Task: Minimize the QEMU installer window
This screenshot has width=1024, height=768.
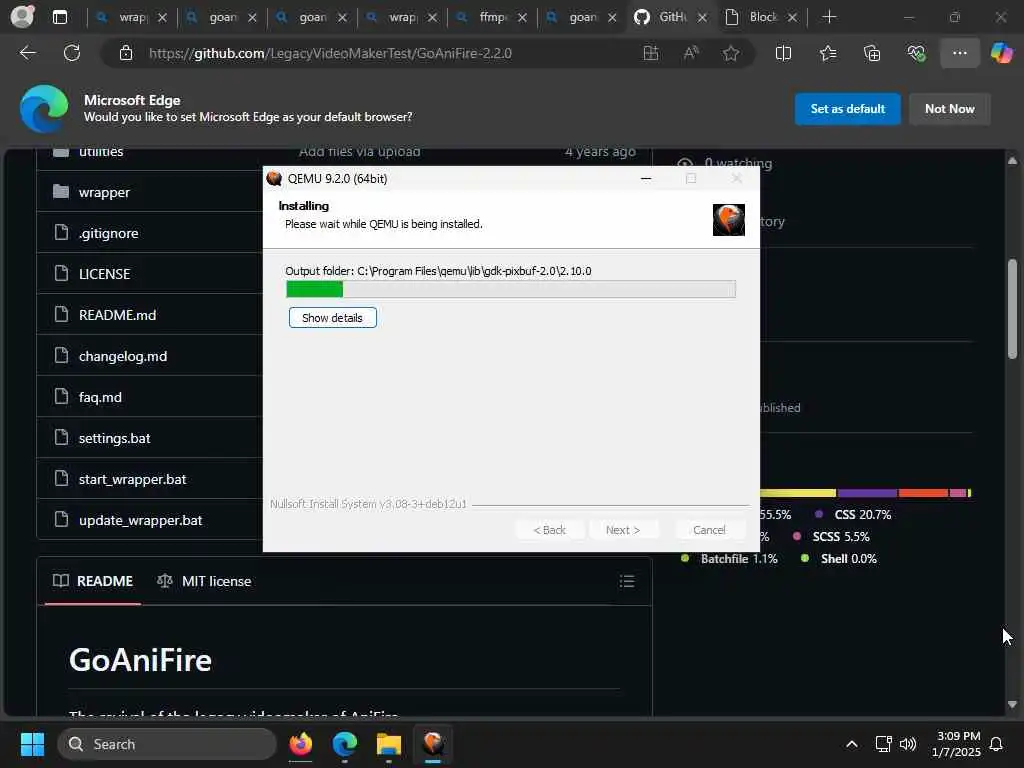Action: 646,178
